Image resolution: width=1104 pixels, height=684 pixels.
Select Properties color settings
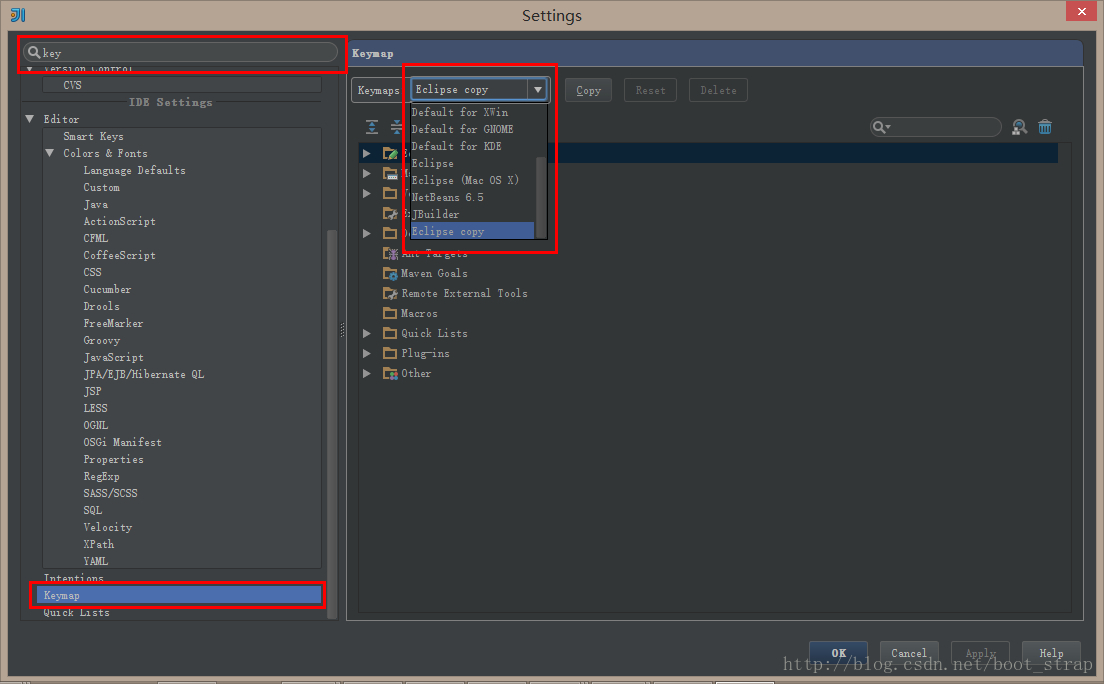pyautogui.click(x=113, y=459)
